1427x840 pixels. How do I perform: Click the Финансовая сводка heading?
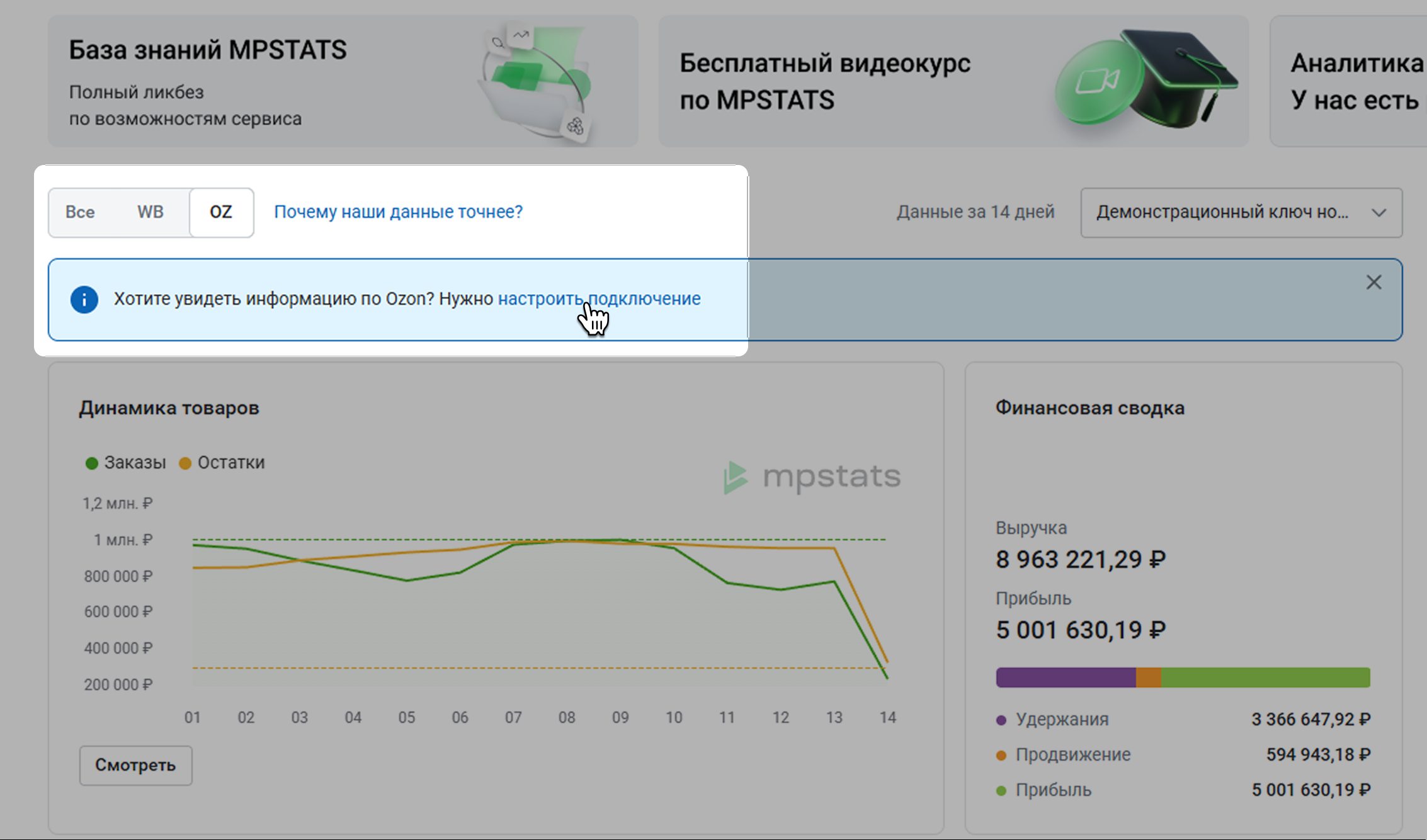(1089, 408)
